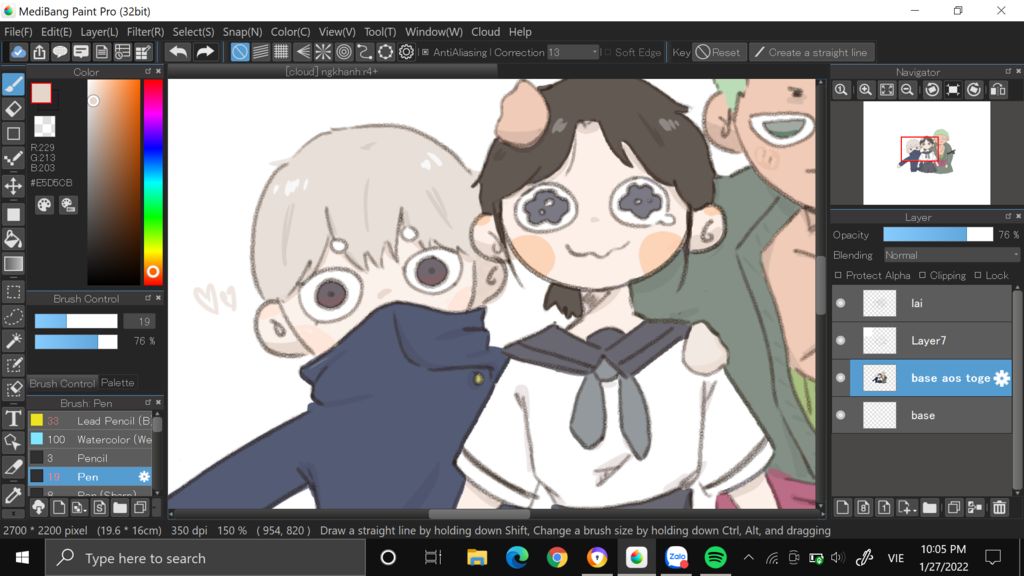The height and width of the screenshot is (576, 1024).
Task: Enable Protect Alpha checkbox
Action: tap(839, 276)
